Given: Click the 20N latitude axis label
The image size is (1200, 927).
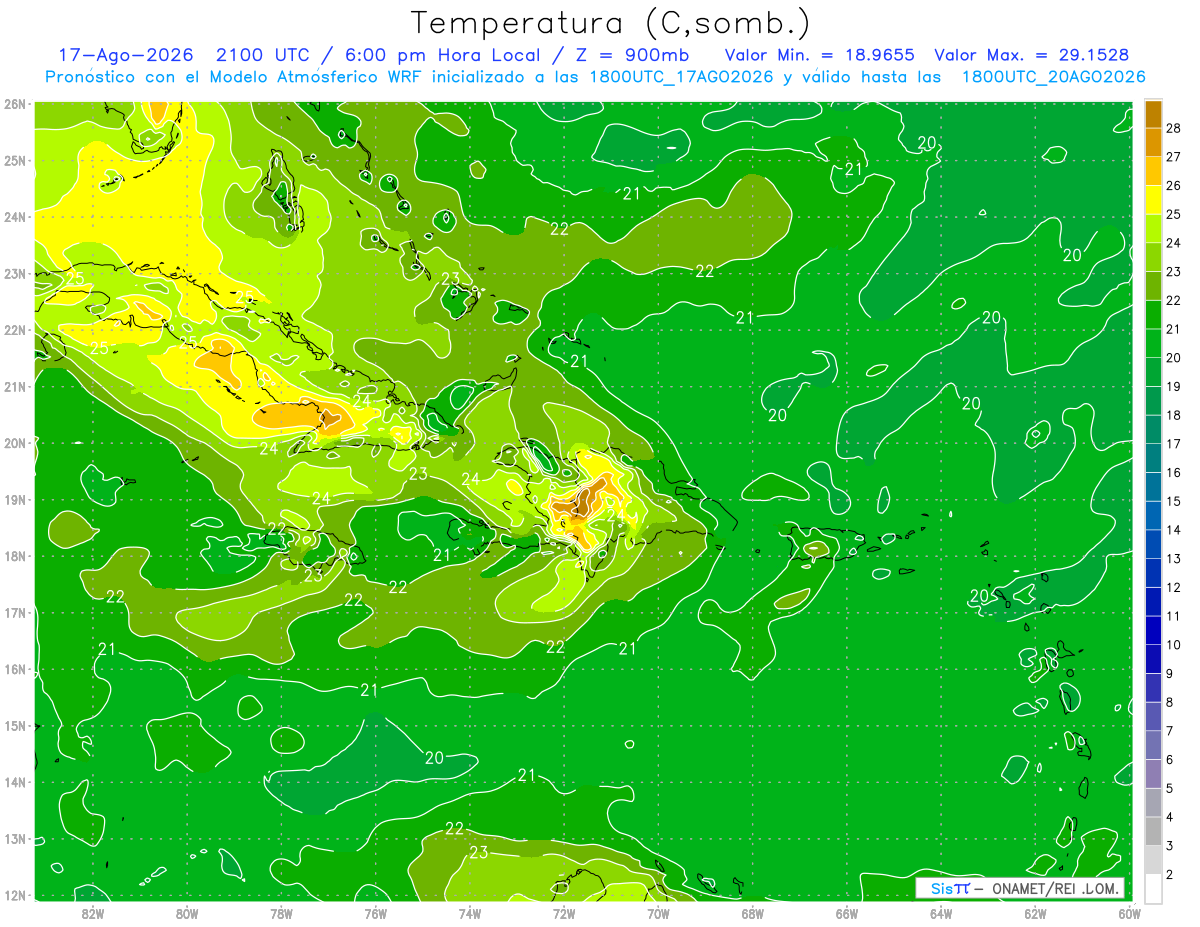Looking at the screenshot, I should [15, 443].
